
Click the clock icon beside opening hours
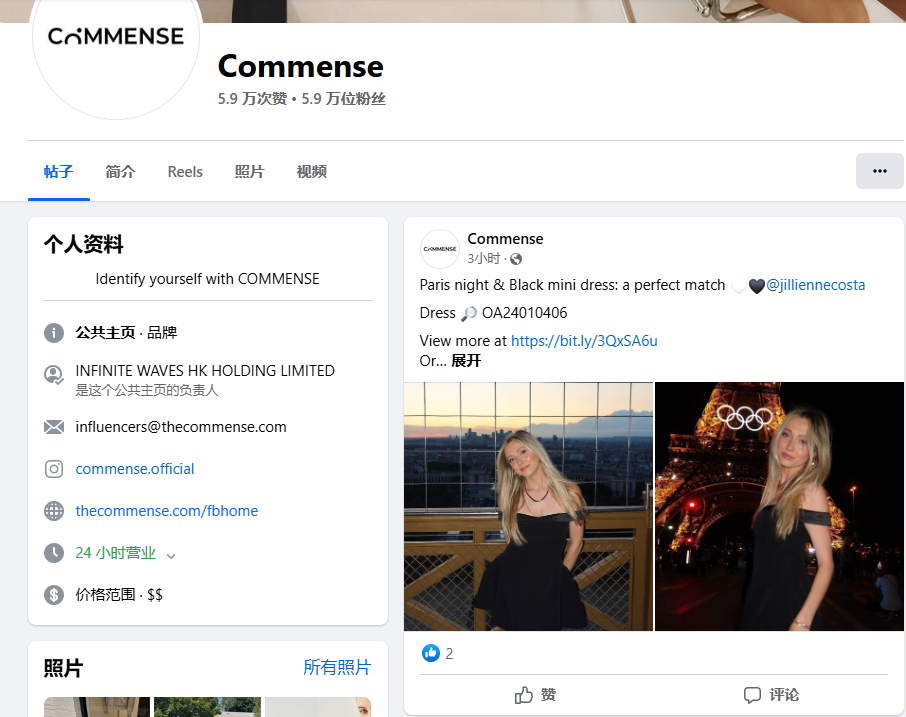pyautogui.click(x=54, y=553)
